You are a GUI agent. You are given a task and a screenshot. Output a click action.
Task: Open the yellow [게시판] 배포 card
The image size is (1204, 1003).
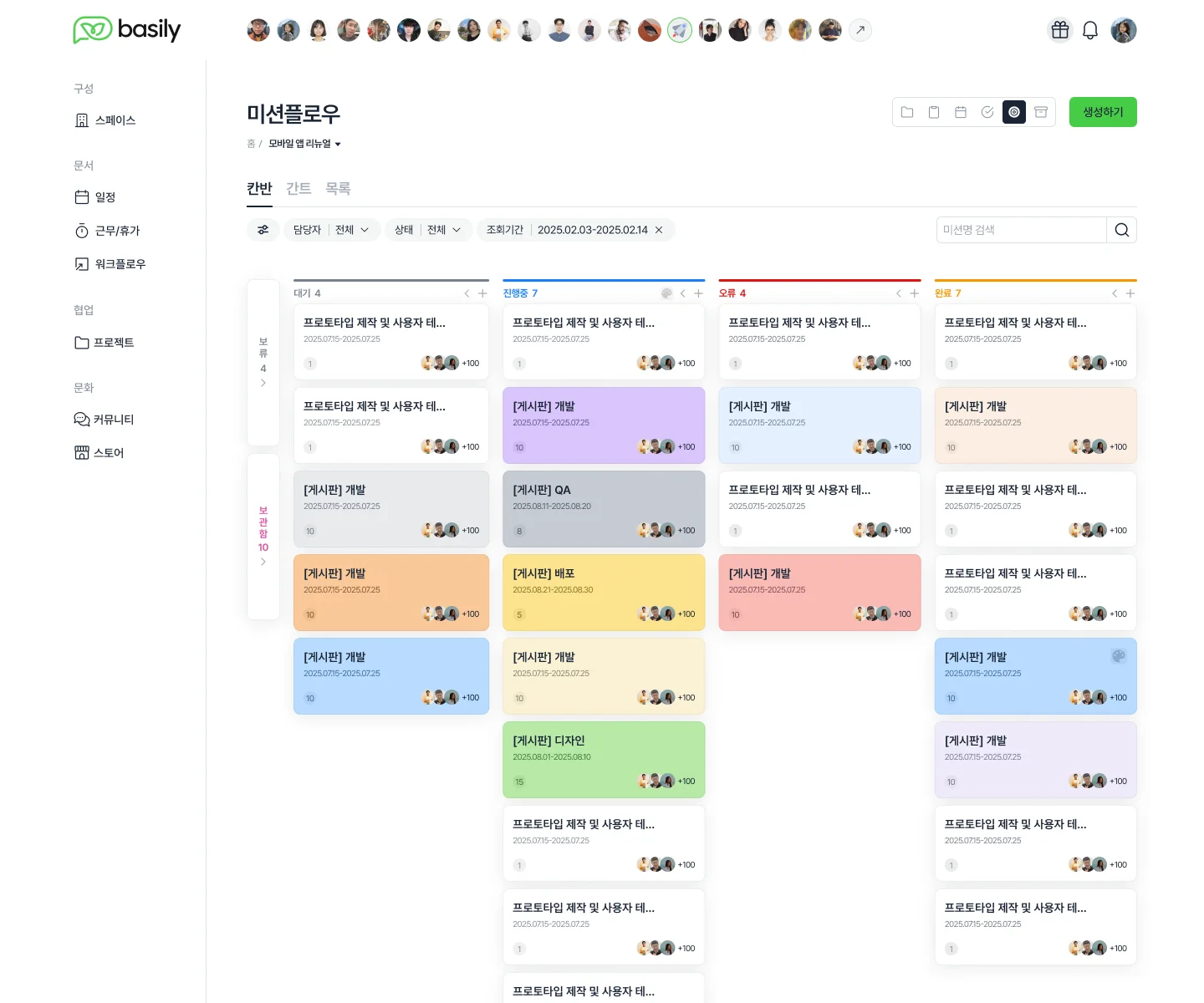(604, 593)
